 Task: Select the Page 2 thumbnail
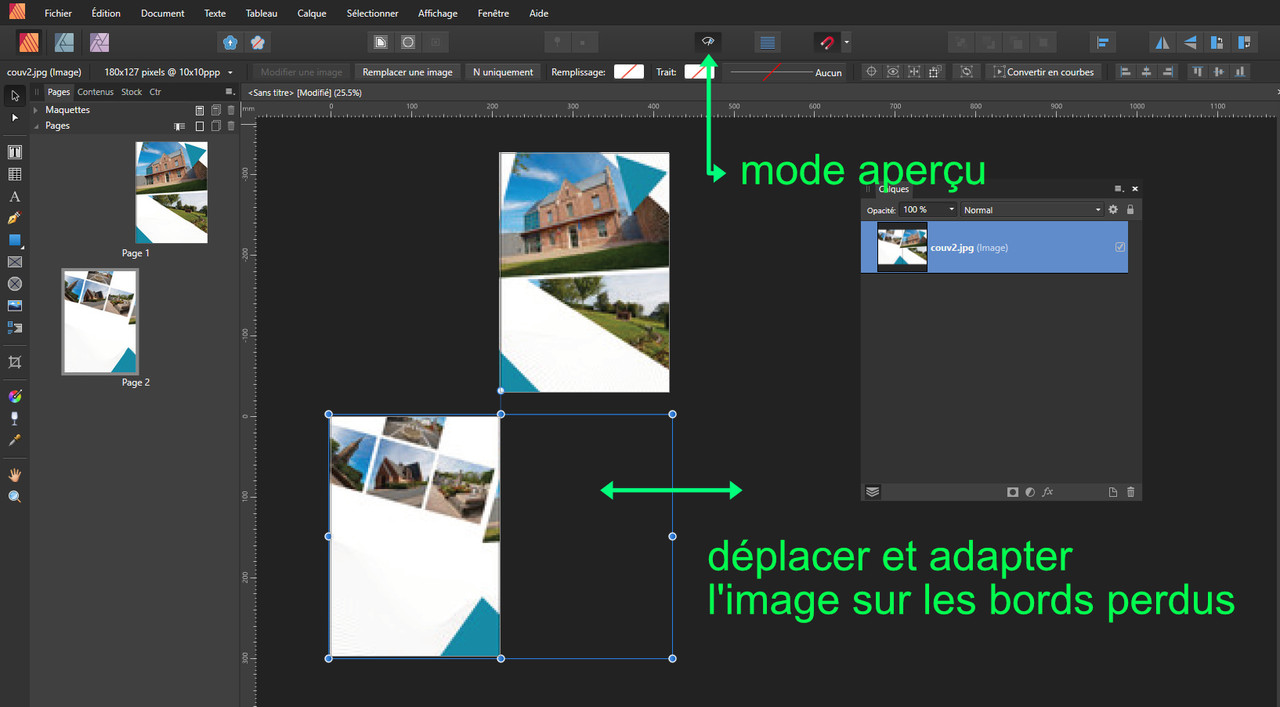pos(100,321)
